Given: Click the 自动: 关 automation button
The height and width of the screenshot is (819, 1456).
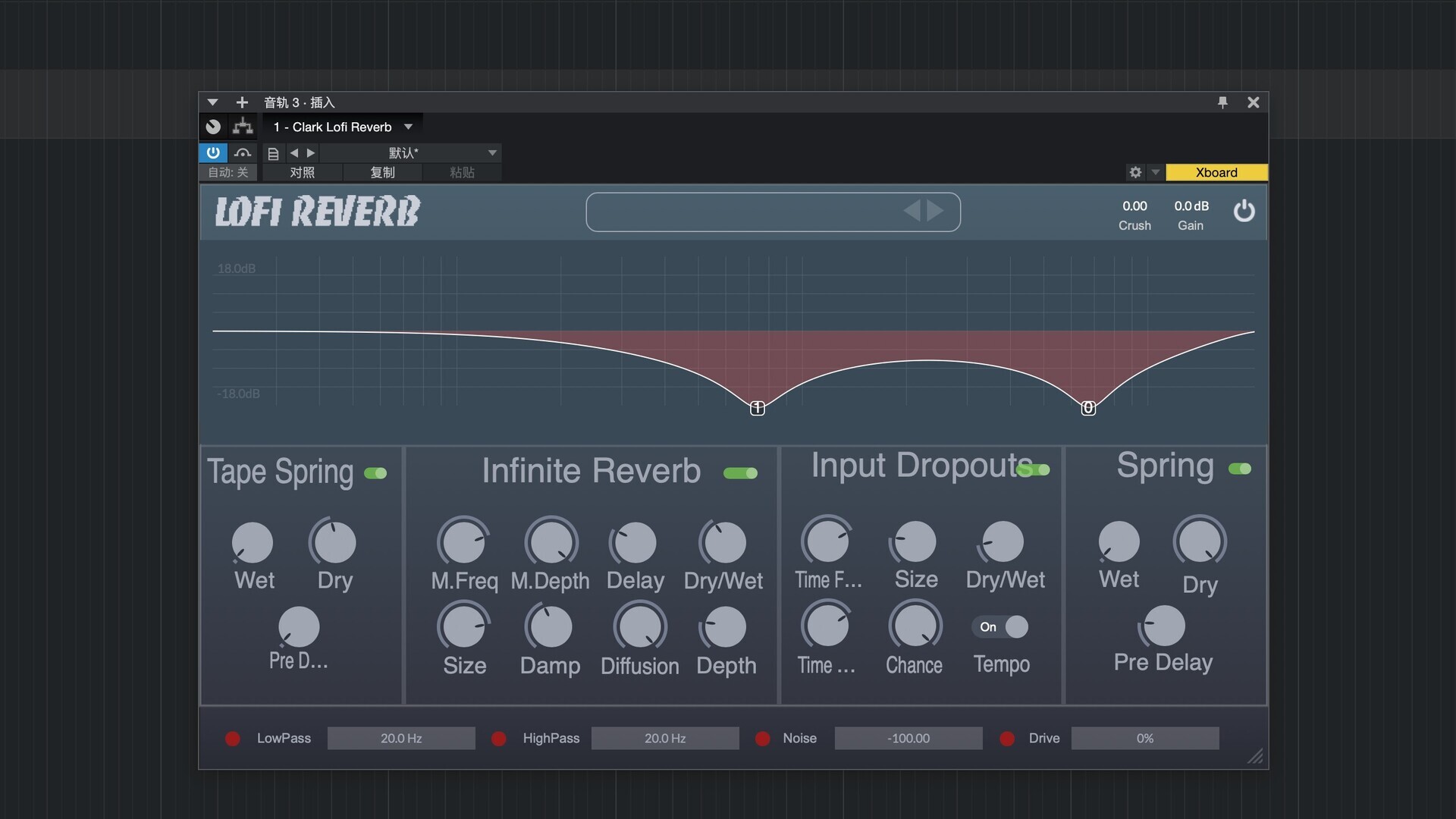Looking at the screenshot, I should (228, 173).
